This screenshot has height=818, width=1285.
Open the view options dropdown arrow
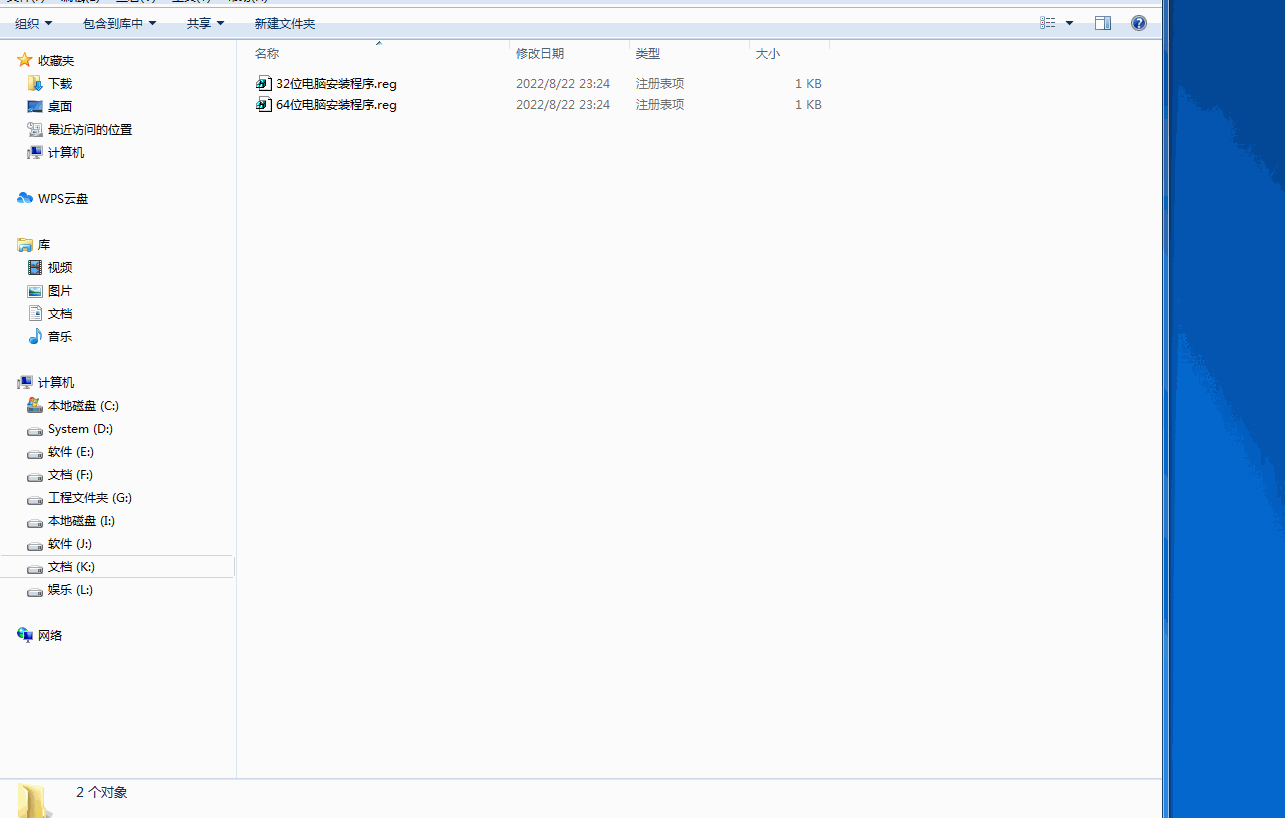[x=1069, y=23]
